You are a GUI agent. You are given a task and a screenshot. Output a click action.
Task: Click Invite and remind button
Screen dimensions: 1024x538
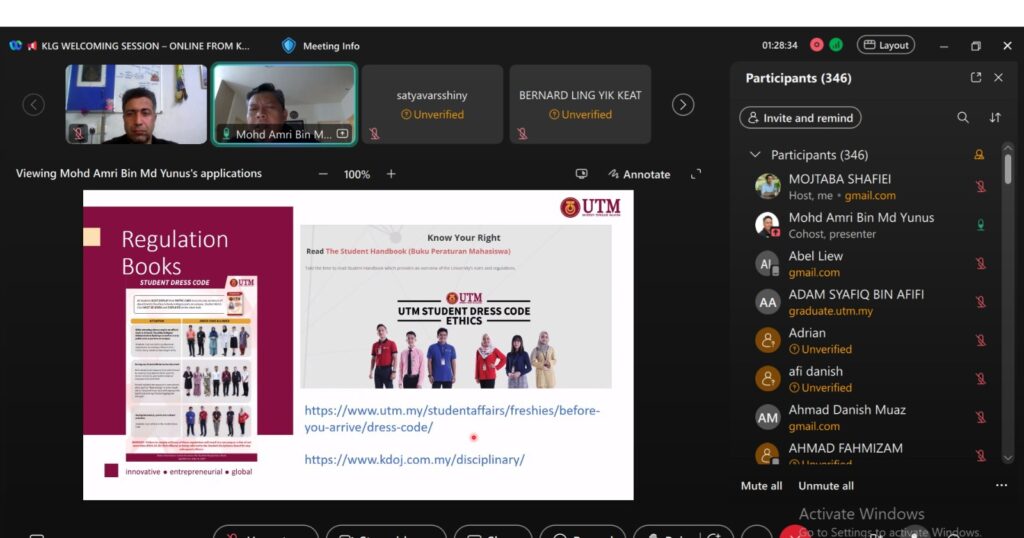(800, 118)
